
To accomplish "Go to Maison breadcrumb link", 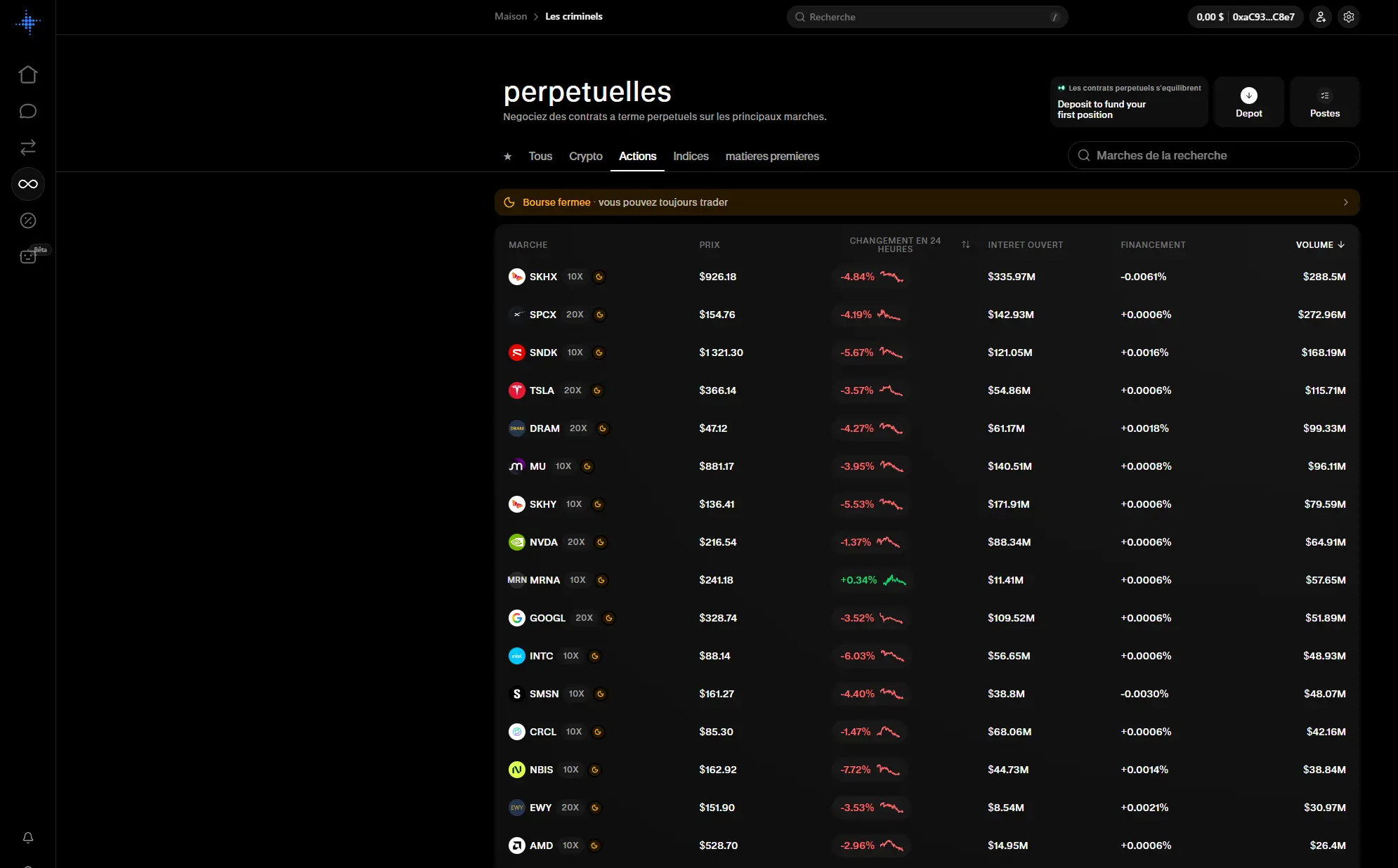I will [x=511, y=16].
